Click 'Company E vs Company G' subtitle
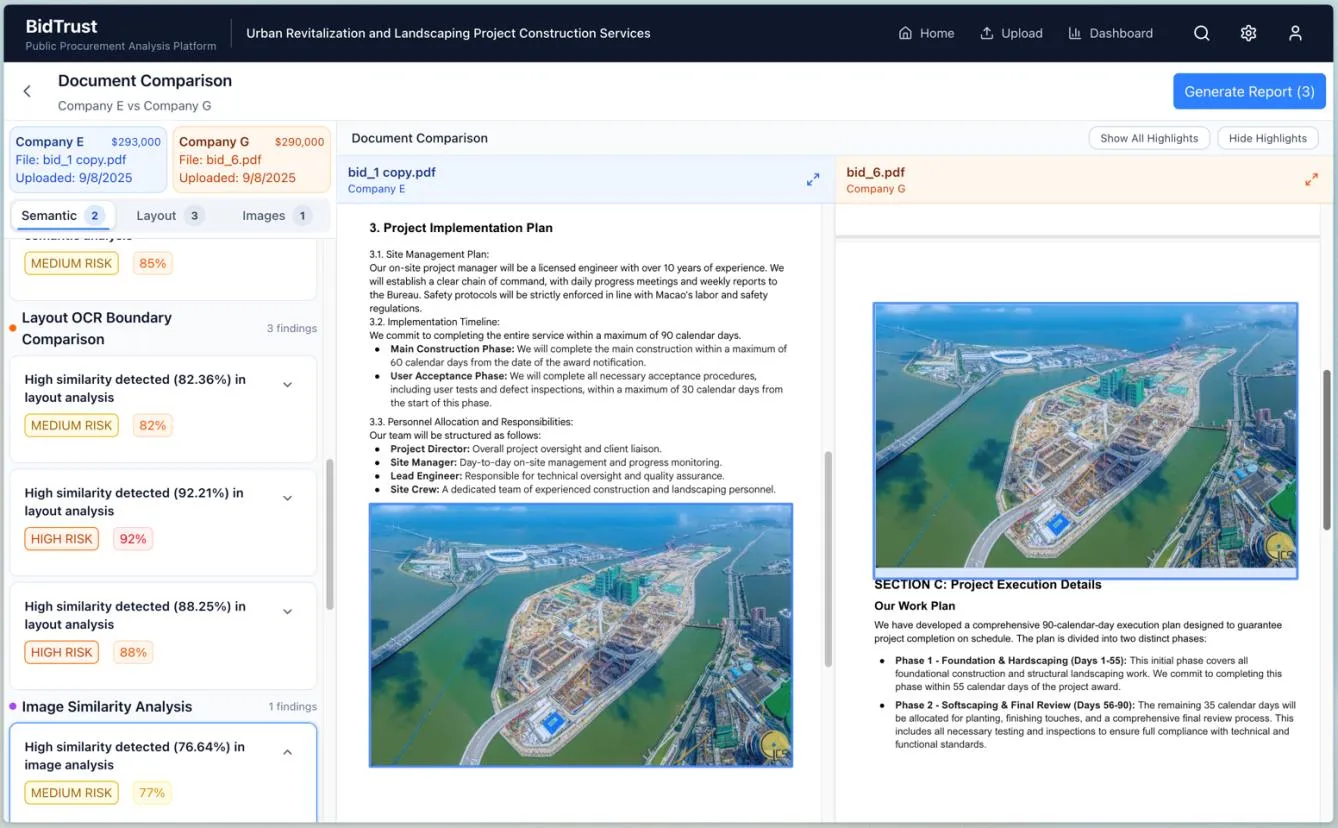The image size is (1338, 828). point(134,106)
